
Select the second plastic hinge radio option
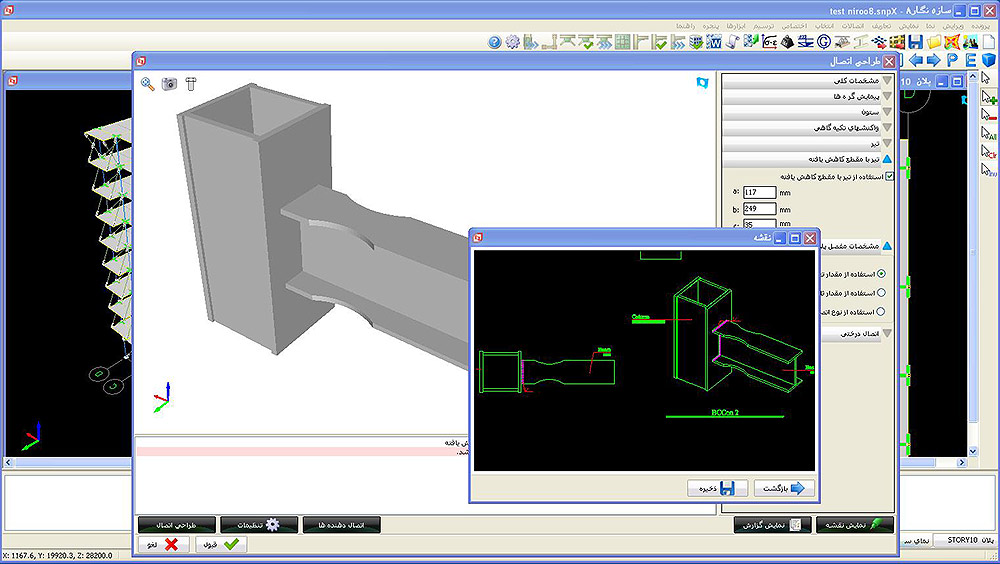(x=881, y=293)
